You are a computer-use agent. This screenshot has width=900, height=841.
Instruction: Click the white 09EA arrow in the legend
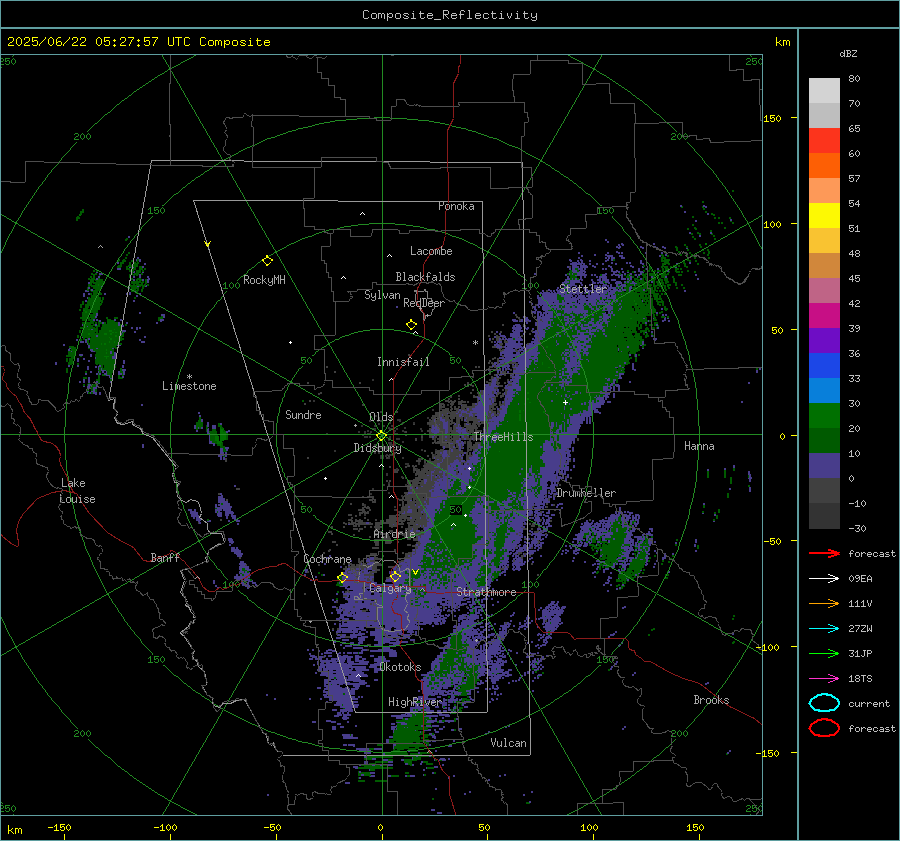pos(824,578)
